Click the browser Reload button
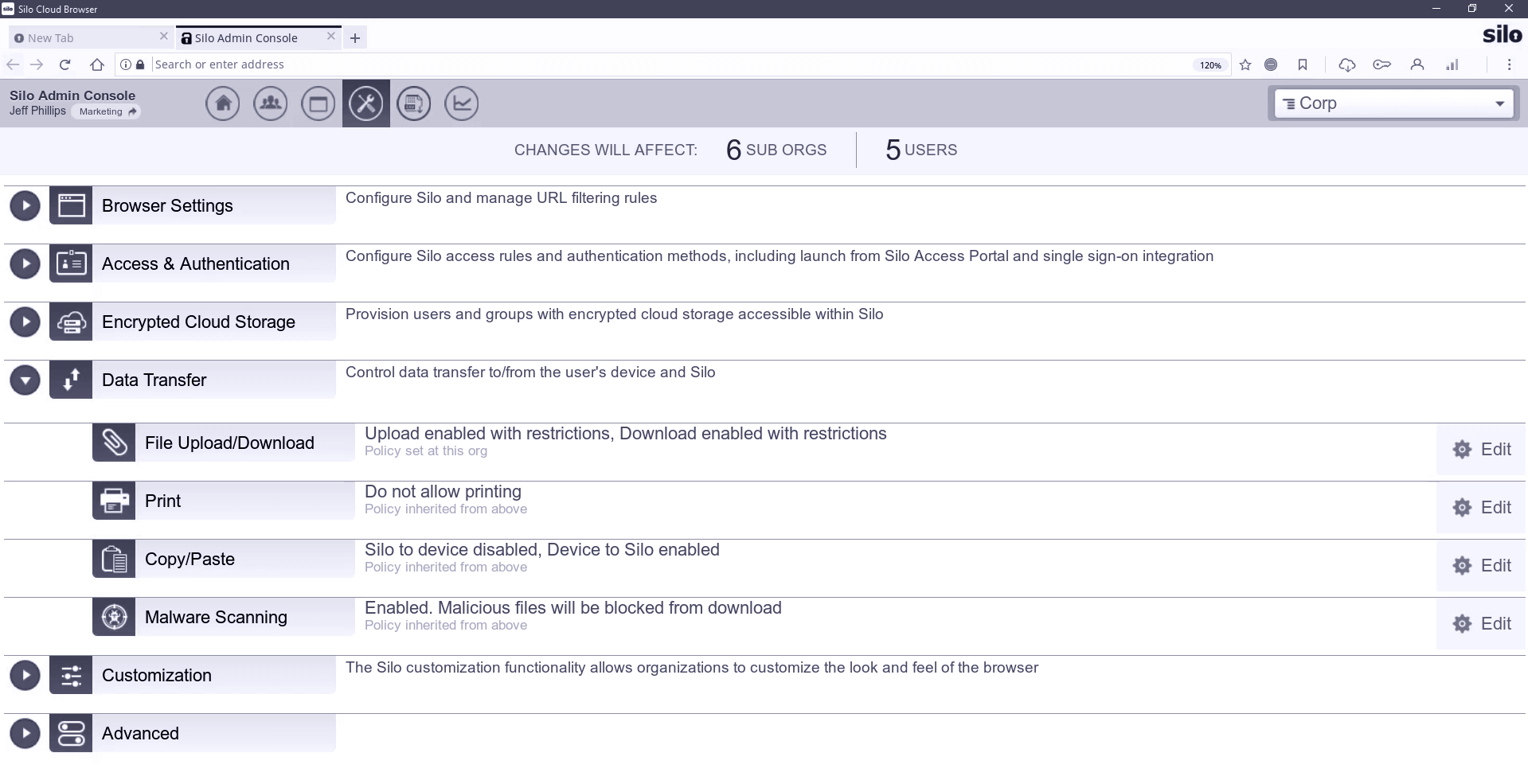Viewport: 1528px width, 784px height. coord(65,64)
